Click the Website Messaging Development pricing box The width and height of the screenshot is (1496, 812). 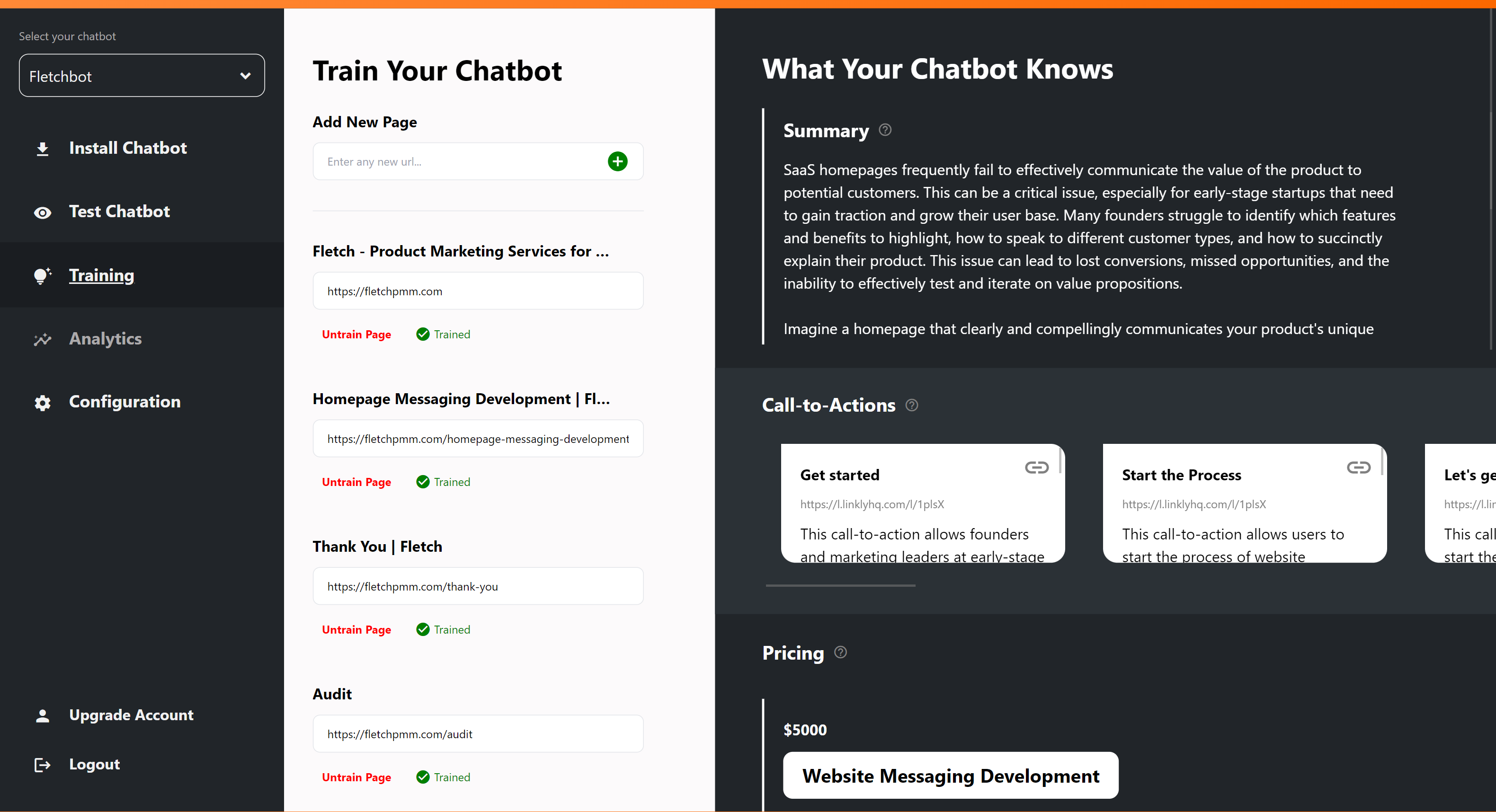point(950,776)
